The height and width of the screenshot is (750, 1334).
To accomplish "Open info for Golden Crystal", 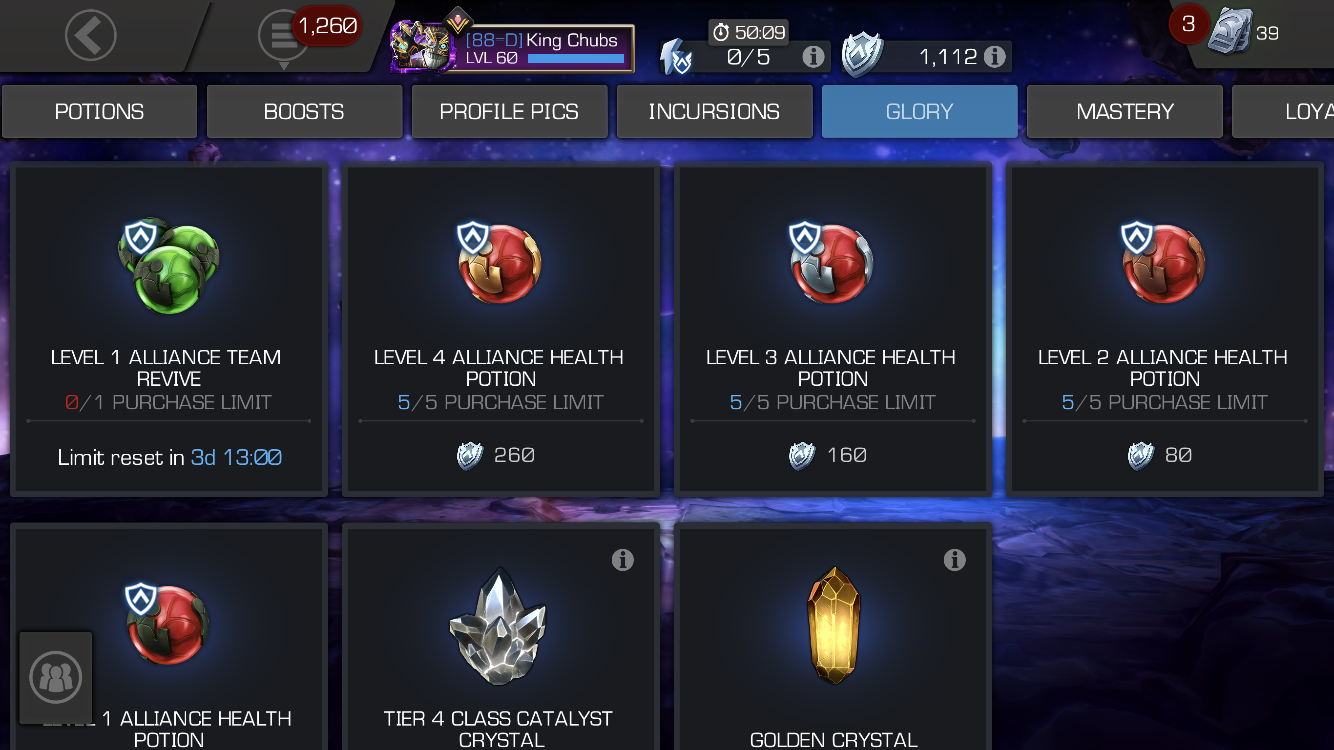I will coord(955,560).
